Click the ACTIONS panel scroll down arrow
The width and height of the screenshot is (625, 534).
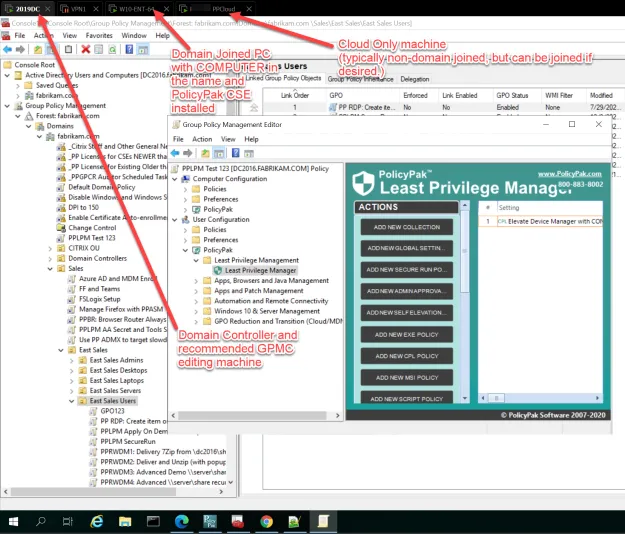pos(465,398)
